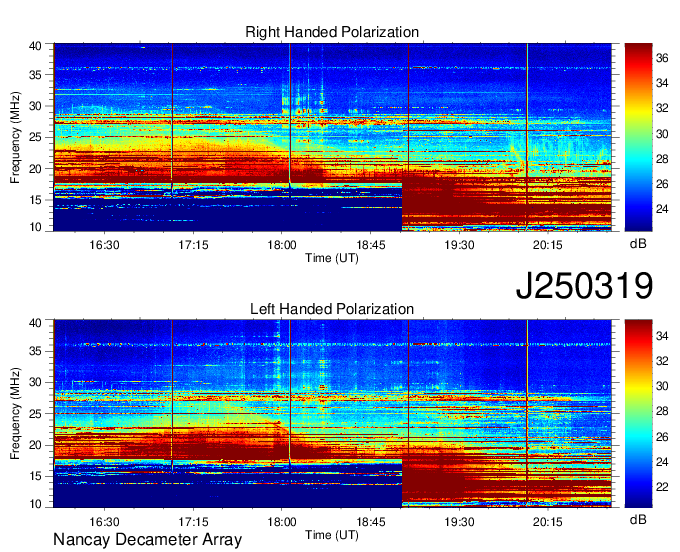The height and width of the screenshot is (552, 680).
Task: Click the 16:30 tick label under top plot
Action: click(105, 245)
